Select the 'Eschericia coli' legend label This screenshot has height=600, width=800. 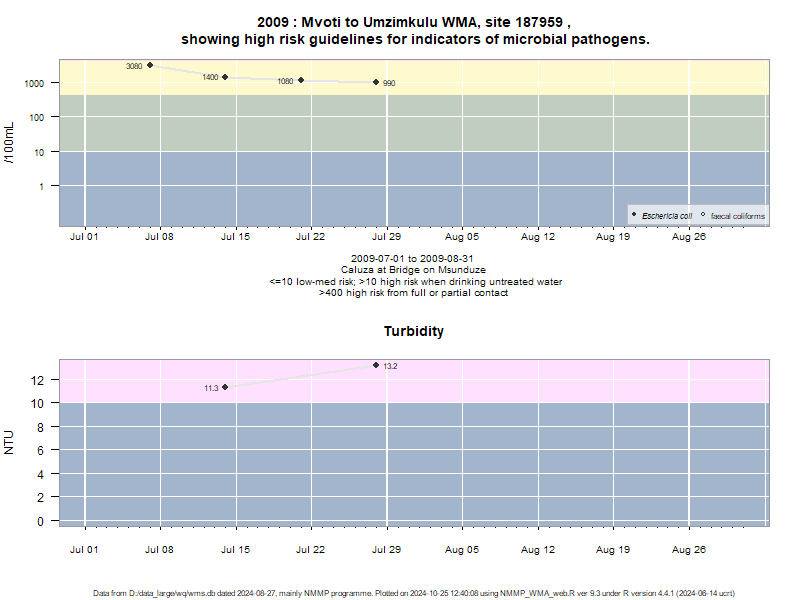coord(667,216)
